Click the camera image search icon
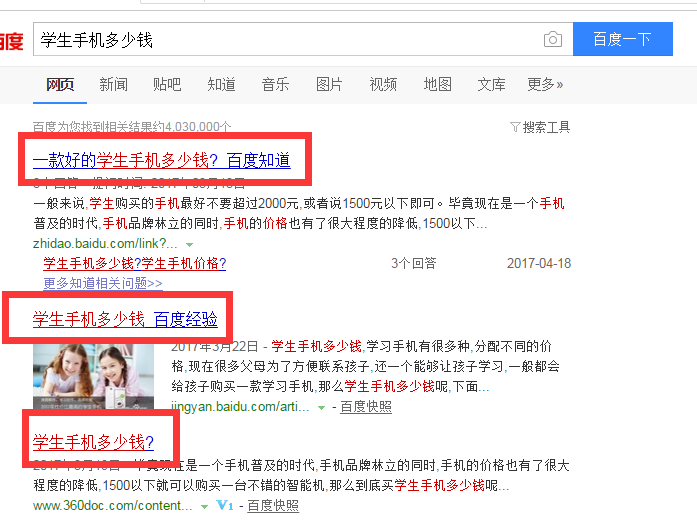Screen dimensions: 697x528 553,39
